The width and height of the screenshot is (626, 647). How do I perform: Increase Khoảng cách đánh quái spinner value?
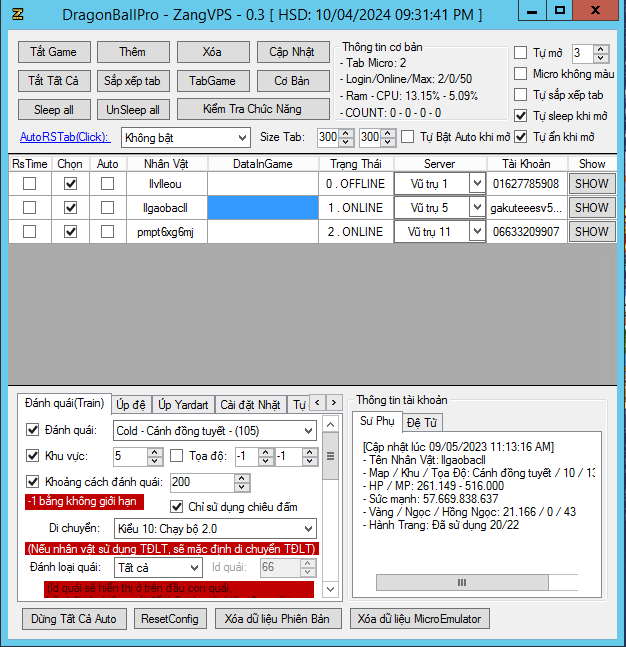click(x=241, y=477)
